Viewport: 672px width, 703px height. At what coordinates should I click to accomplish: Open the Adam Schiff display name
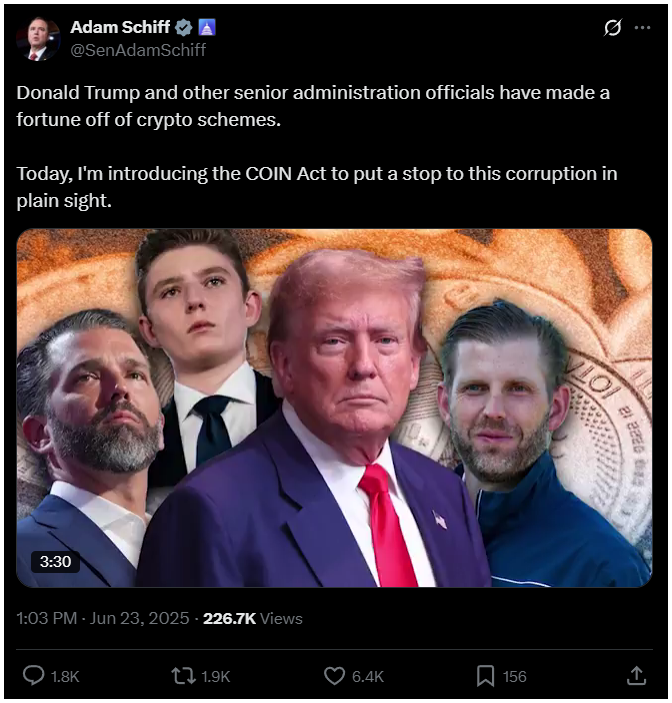pyautogui.click(x=120, y=27)
